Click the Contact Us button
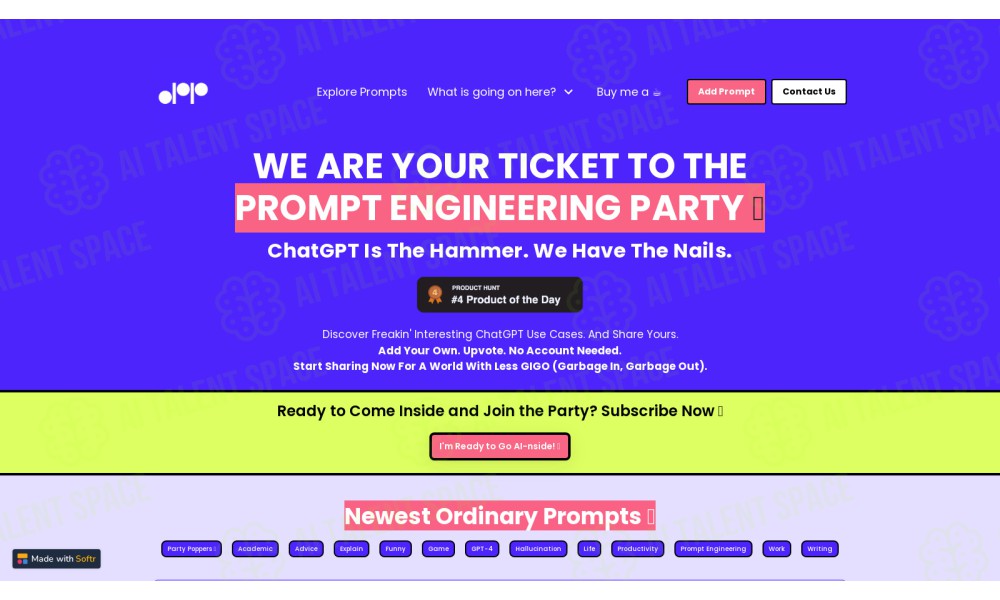Viewport: 1000px width, 600px height. [x=809, y=92]
